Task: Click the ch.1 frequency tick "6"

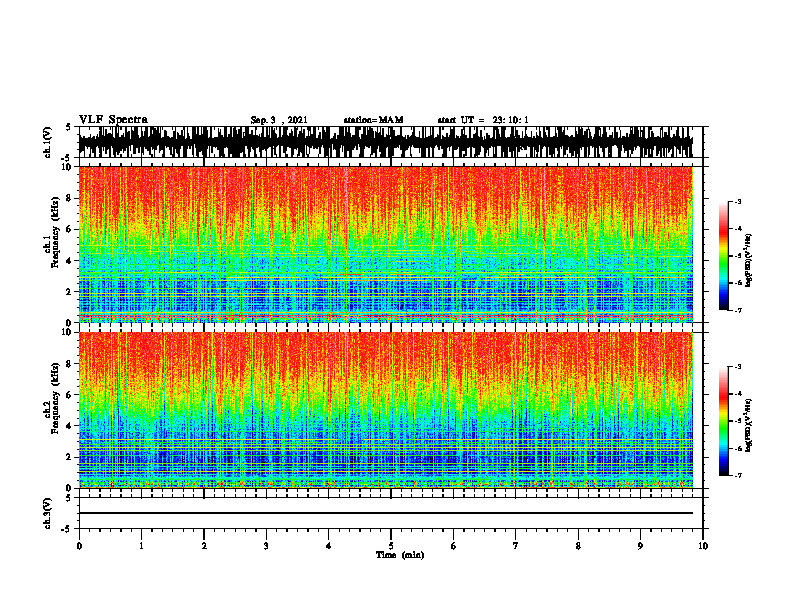Action: (70, 229)
